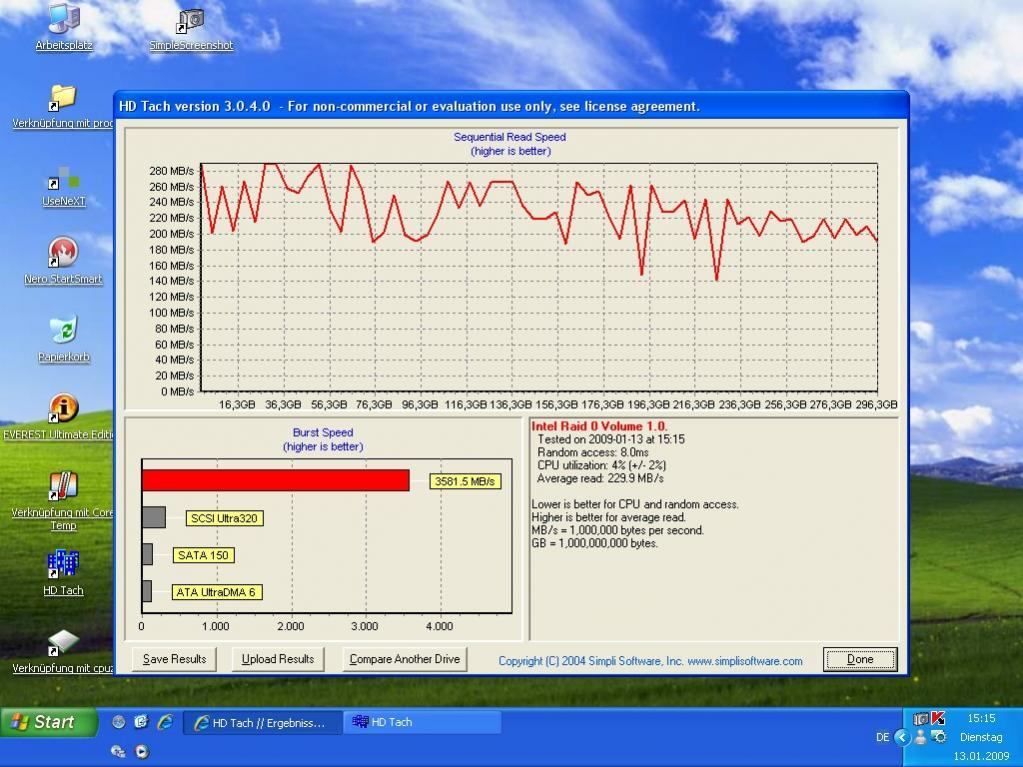This screenshot has width=1023, height=767.
Task: Click the Average read: 229.9 MB/s text
Action: pyautogui.click(x=600, y=478)
